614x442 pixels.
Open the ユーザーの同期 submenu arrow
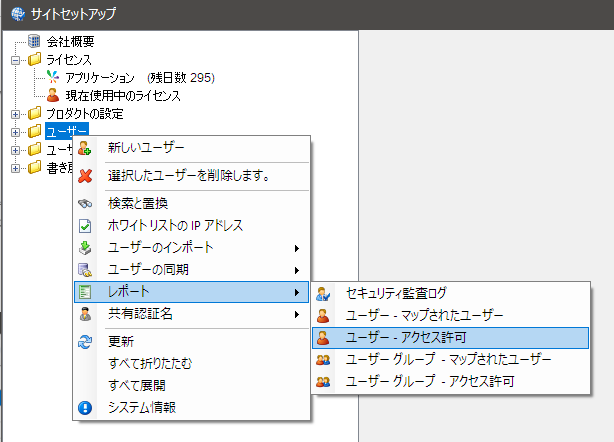(x=297, y=270)
